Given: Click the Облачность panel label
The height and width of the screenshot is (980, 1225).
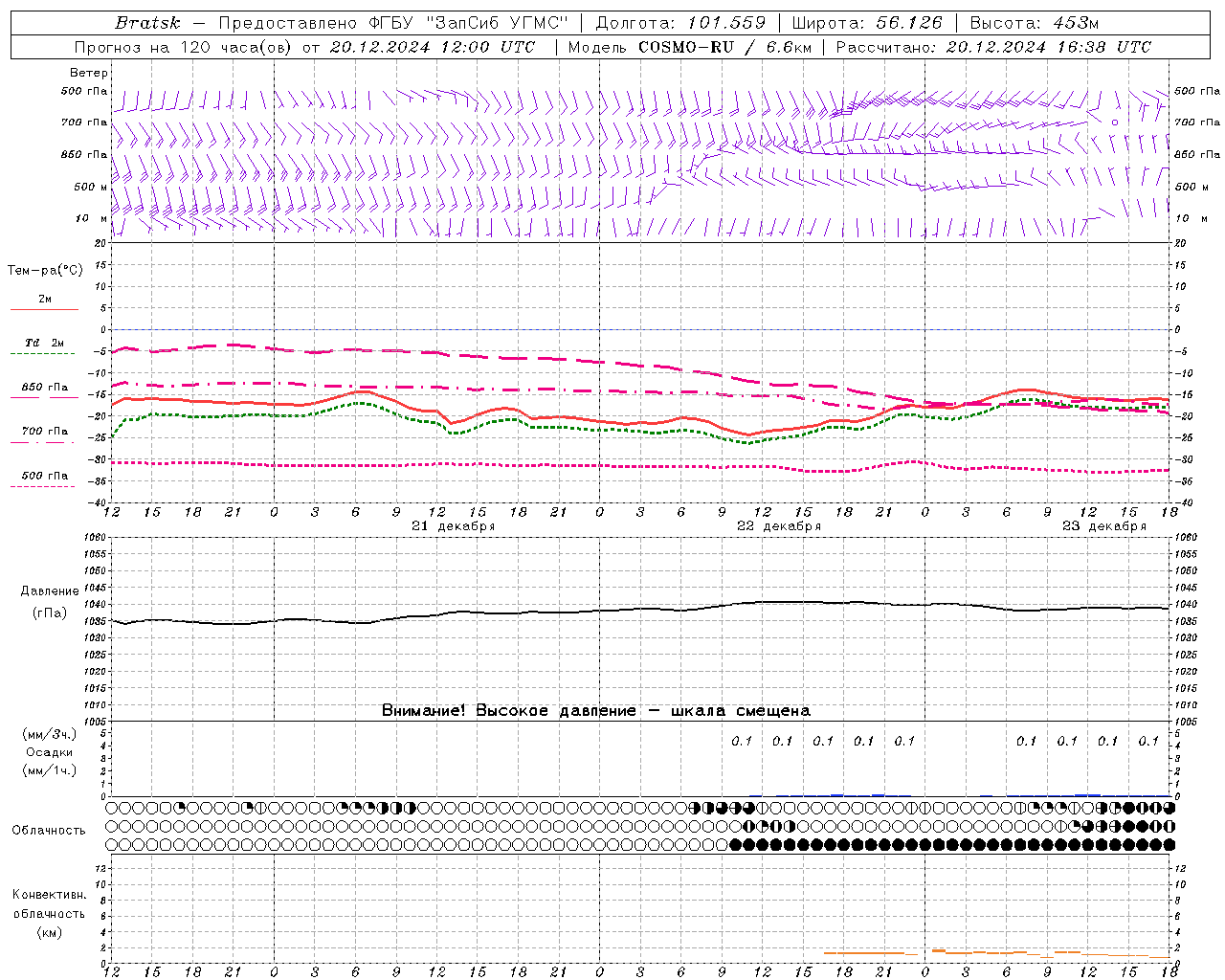Looking at the screenshot, I should click(49, 831).
